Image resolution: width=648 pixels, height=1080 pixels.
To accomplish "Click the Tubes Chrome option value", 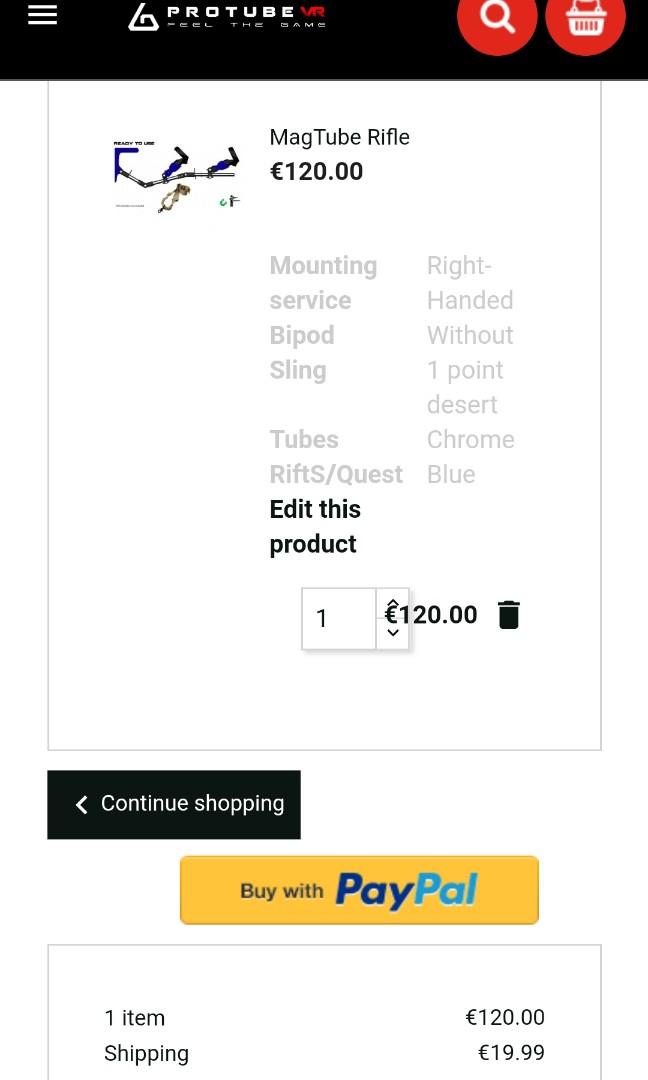I will tap(470, 439).
